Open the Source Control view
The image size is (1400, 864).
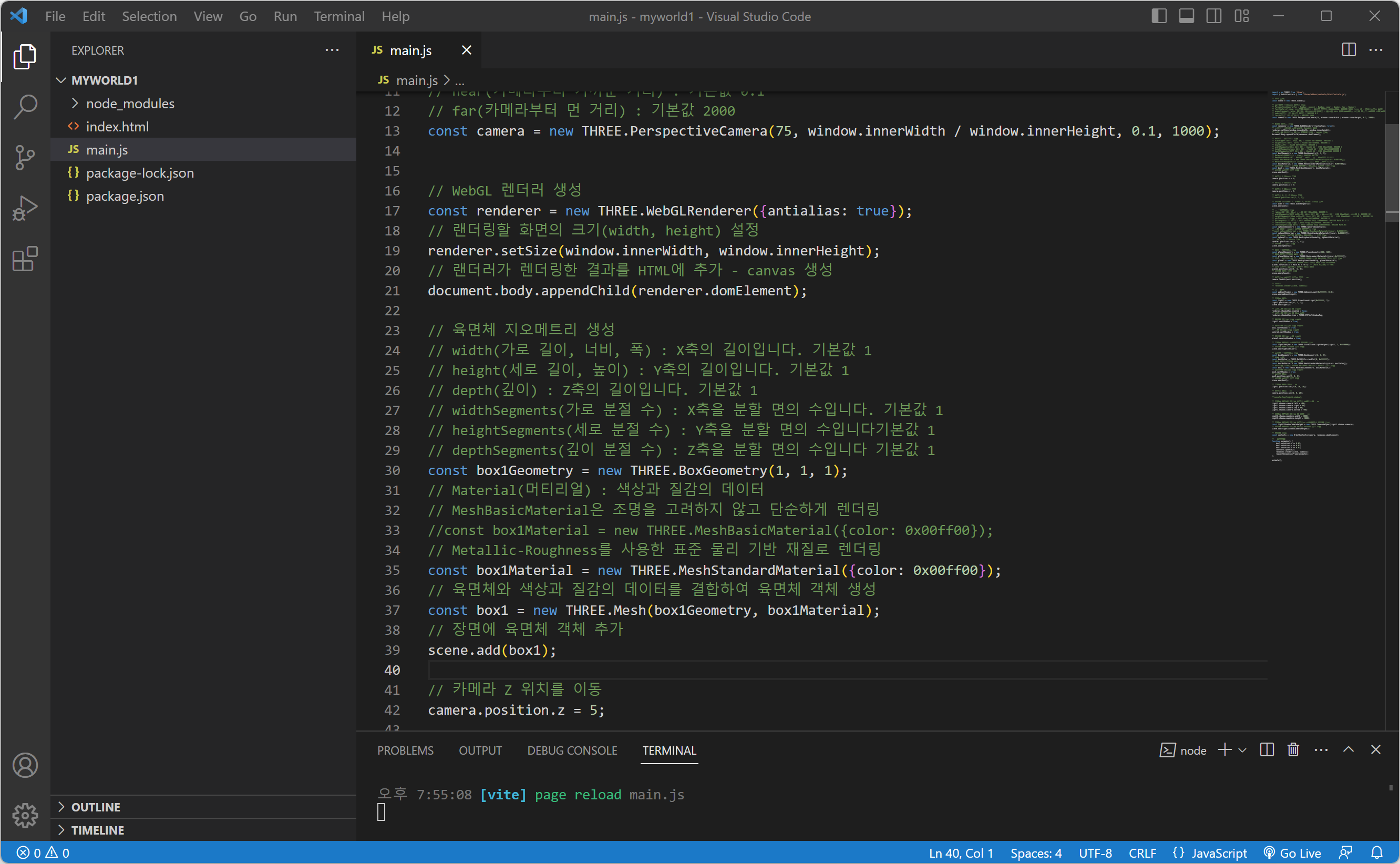25,157
